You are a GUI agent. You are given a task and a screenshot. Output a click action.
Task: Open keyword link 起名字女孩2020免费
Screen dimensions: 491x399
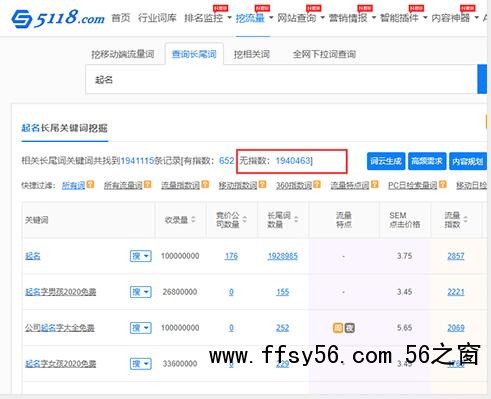click(x=61, y=364)
